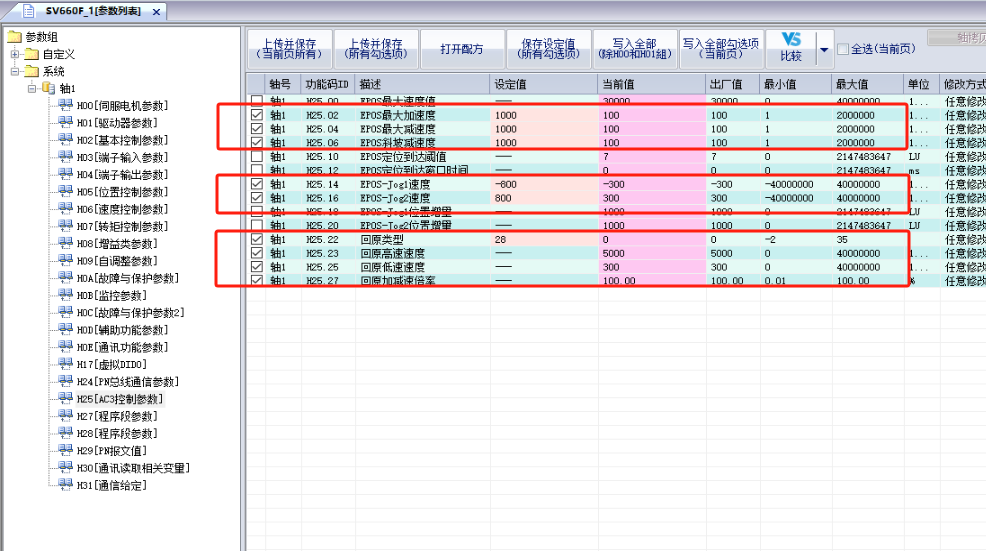Uncheck the H25.14 EPOS-Jog1速度 row checkbox
Viewport: 986px width, 551px height.
click(257, 184)
